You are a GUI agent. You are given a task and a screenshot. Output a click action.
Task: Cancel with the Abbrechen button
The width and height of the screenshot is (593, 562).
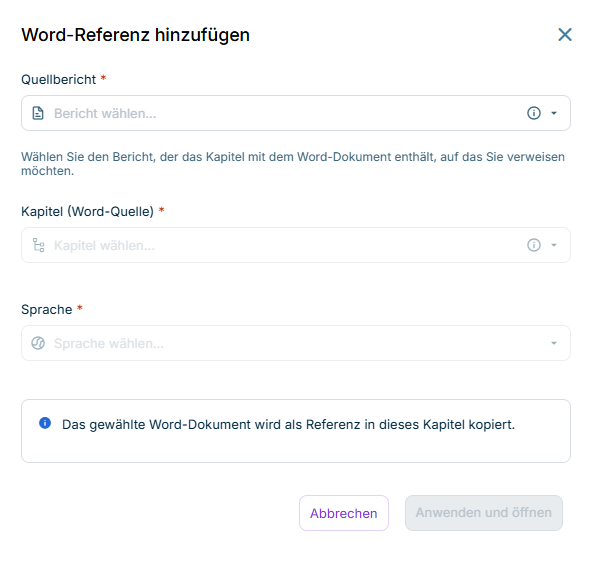pyautogui.click(x=344, y=513)
